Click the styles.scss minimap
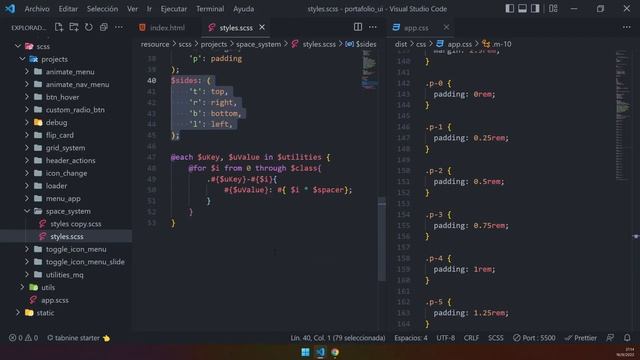Viewport: 640px width, 360px height. (x=369, y=69)
